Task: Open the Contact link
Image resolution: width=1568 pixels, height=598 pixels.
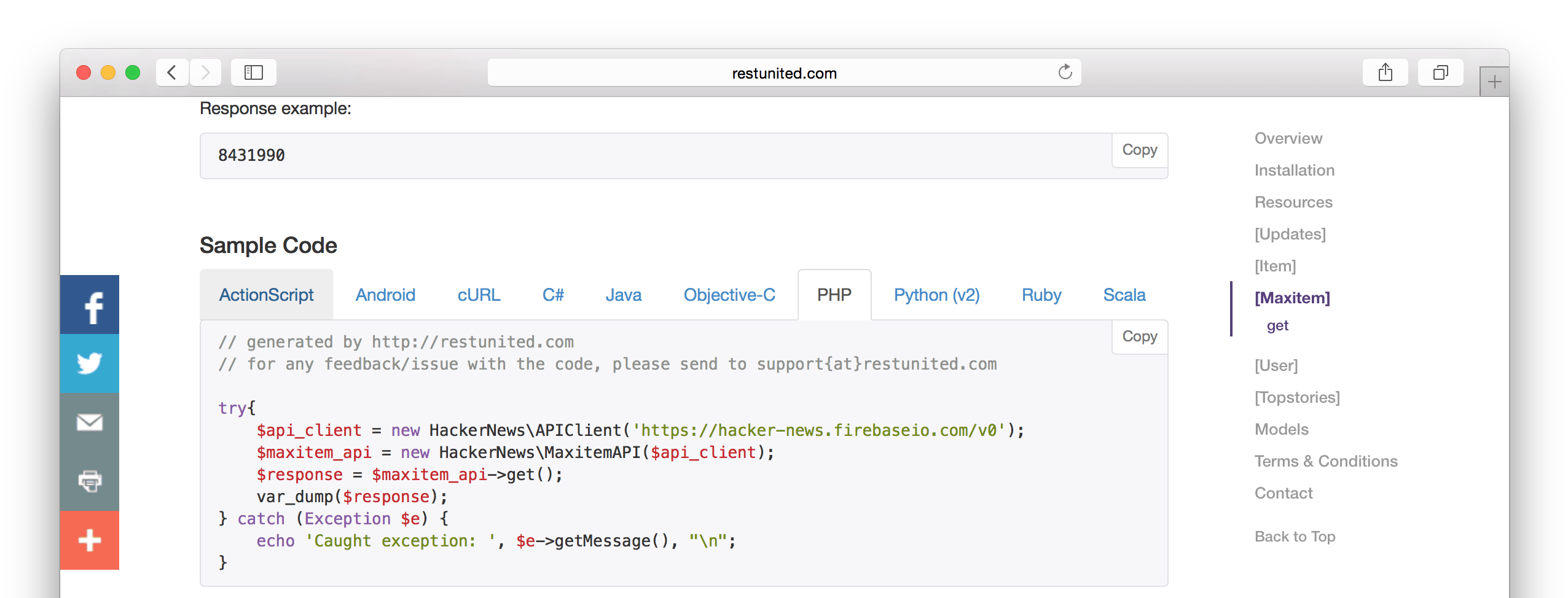Action: pos(1283,493)
